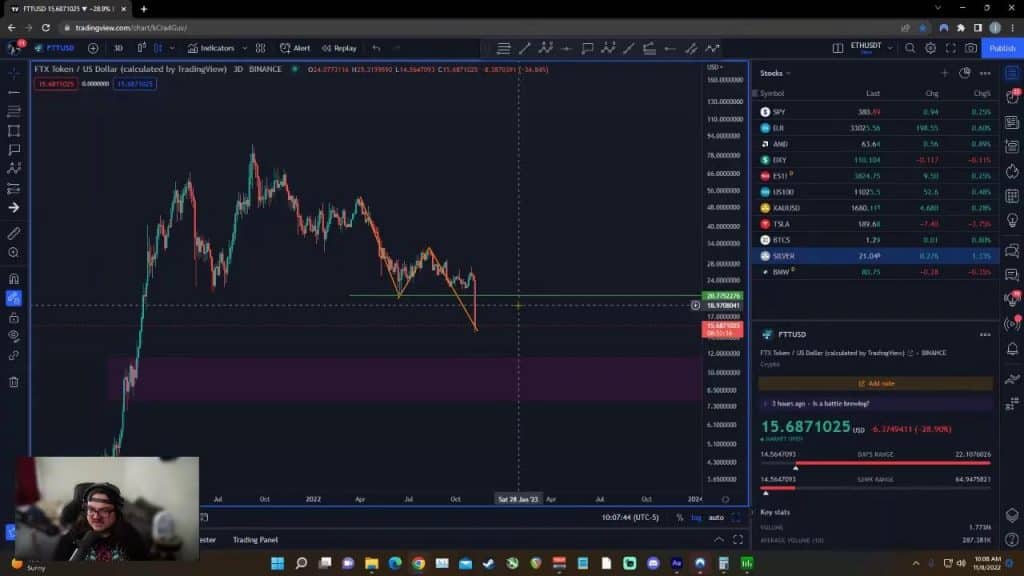Toggle auto scale on price axis

pos(716,517)
